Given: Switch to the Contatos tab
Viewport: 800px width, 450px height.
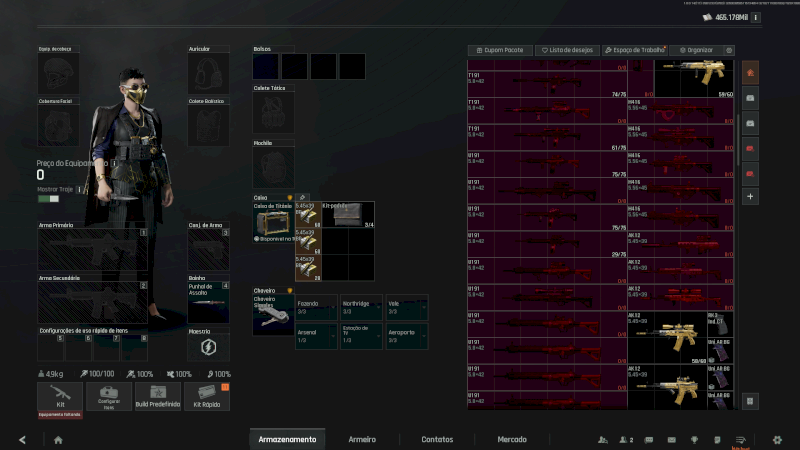Looking at the screenshot, I should (437, 439).
